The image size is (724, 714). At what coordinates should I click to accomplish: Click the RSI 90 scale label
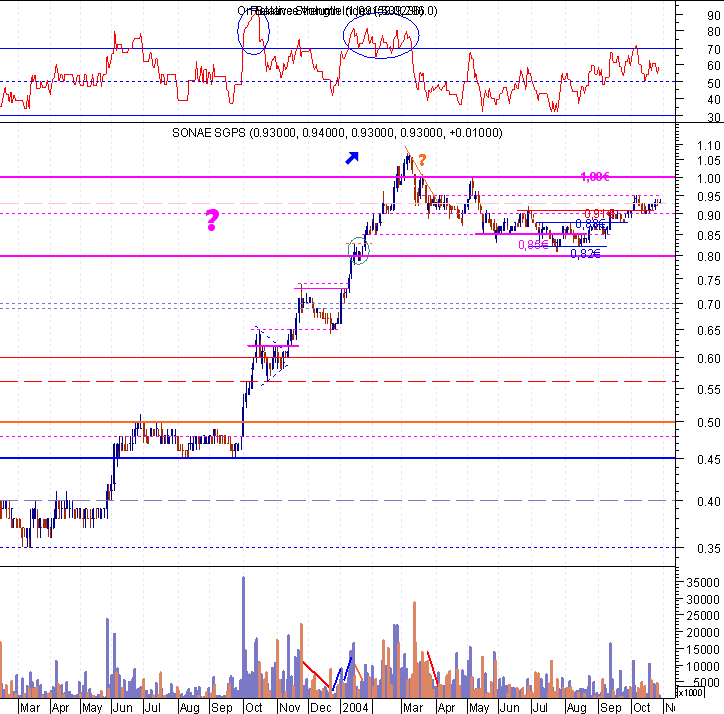pyautogui.click(x=713, y=15)
